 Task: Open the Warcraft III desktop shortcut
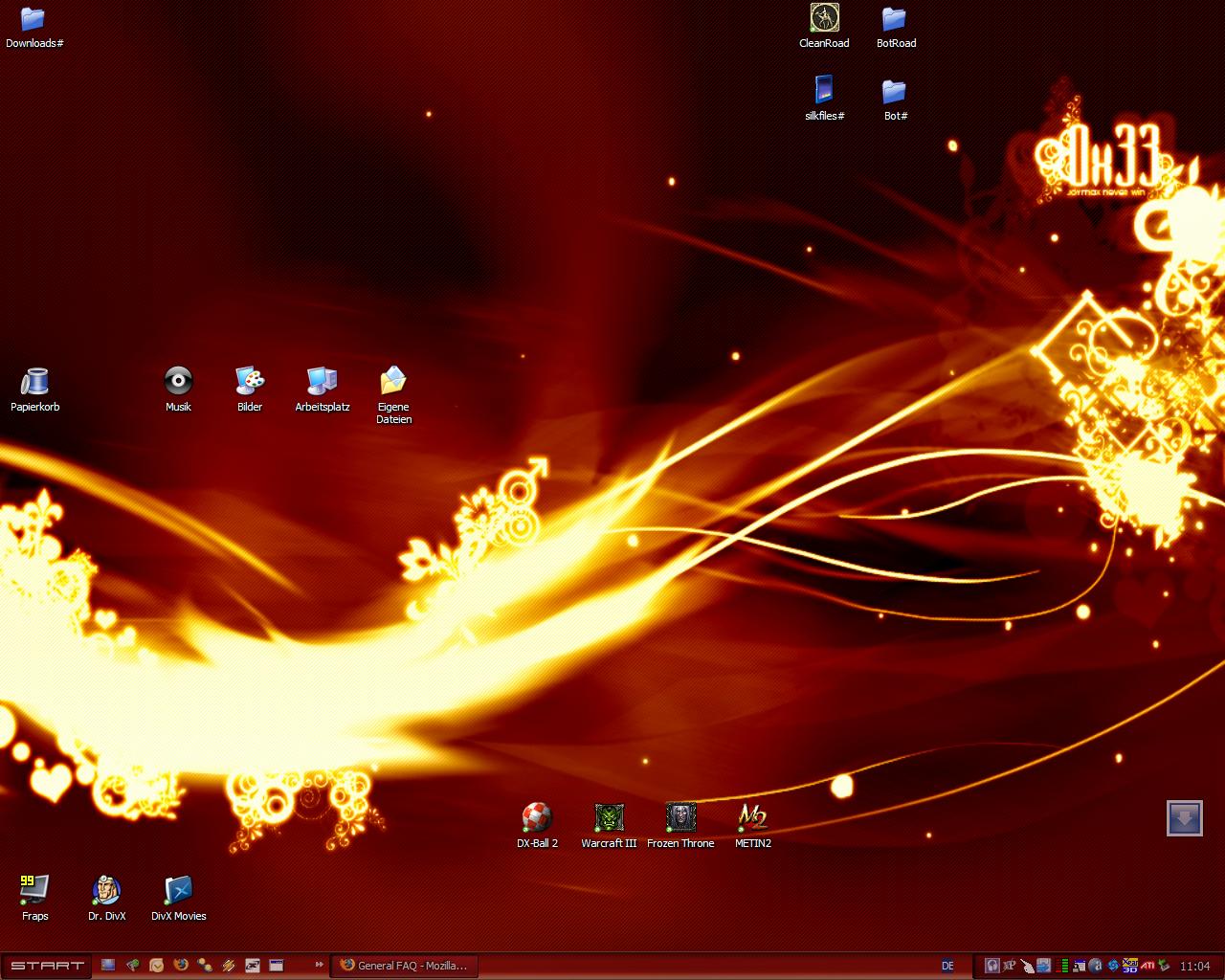[x=609, y=818]
